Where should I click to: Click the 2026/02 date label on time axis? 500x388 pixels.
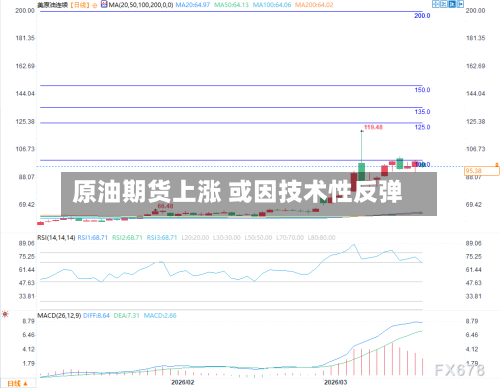(183, 382)
